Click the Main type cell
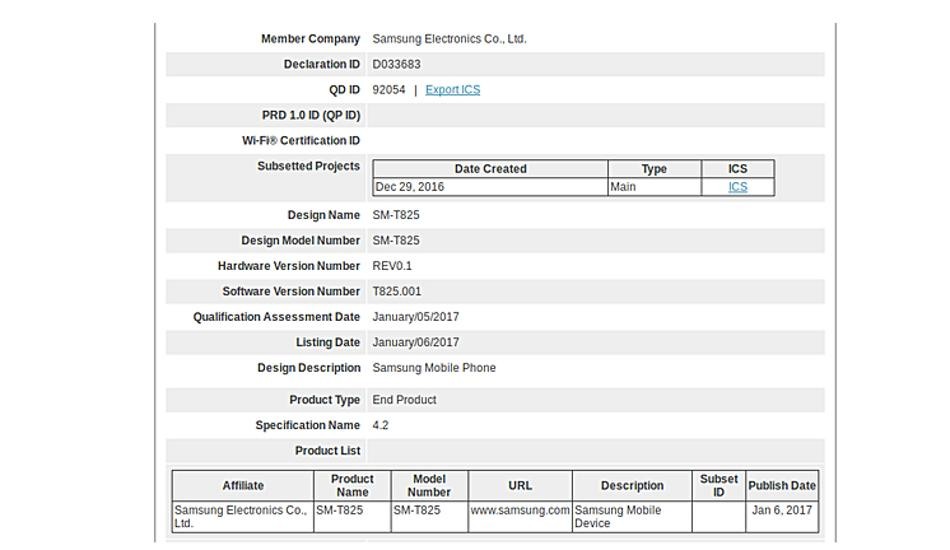This screenshot has height=550, width=950. coord(623,187)
